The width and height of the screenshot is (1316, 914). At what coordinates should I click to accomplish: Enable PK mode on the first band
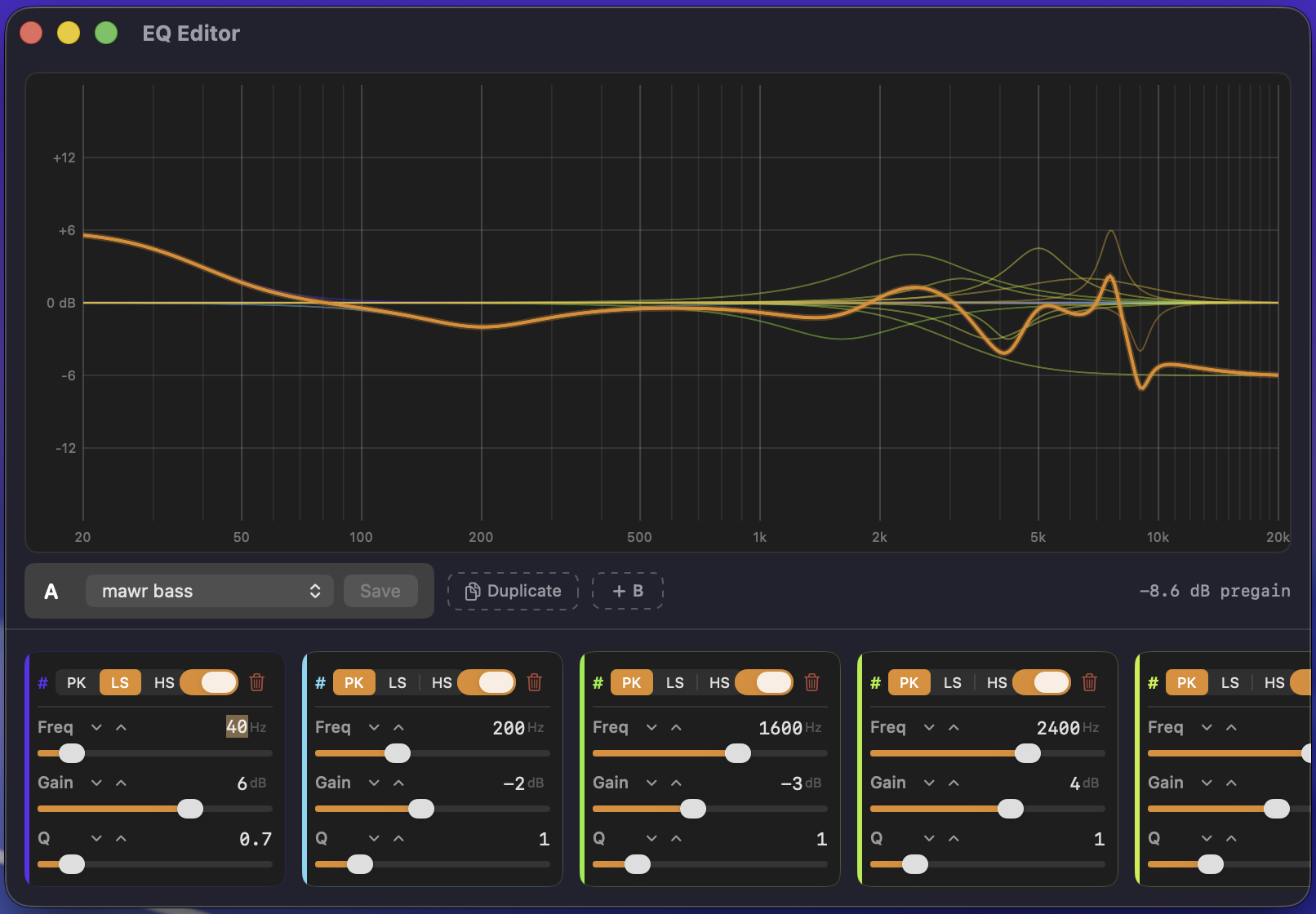(75, 682)
